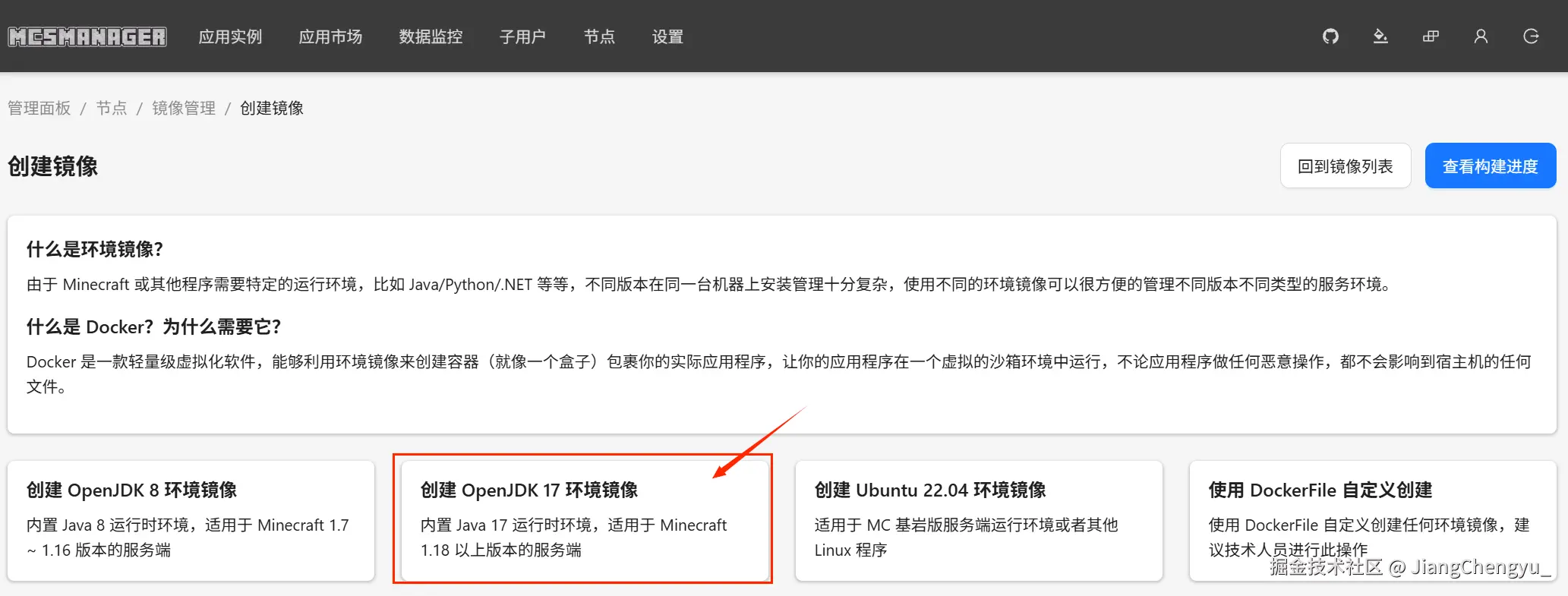Select 创建 OpenJDK 8 环境镜像 card
This screenshot has height=596, width=1568.
point(191,521)
